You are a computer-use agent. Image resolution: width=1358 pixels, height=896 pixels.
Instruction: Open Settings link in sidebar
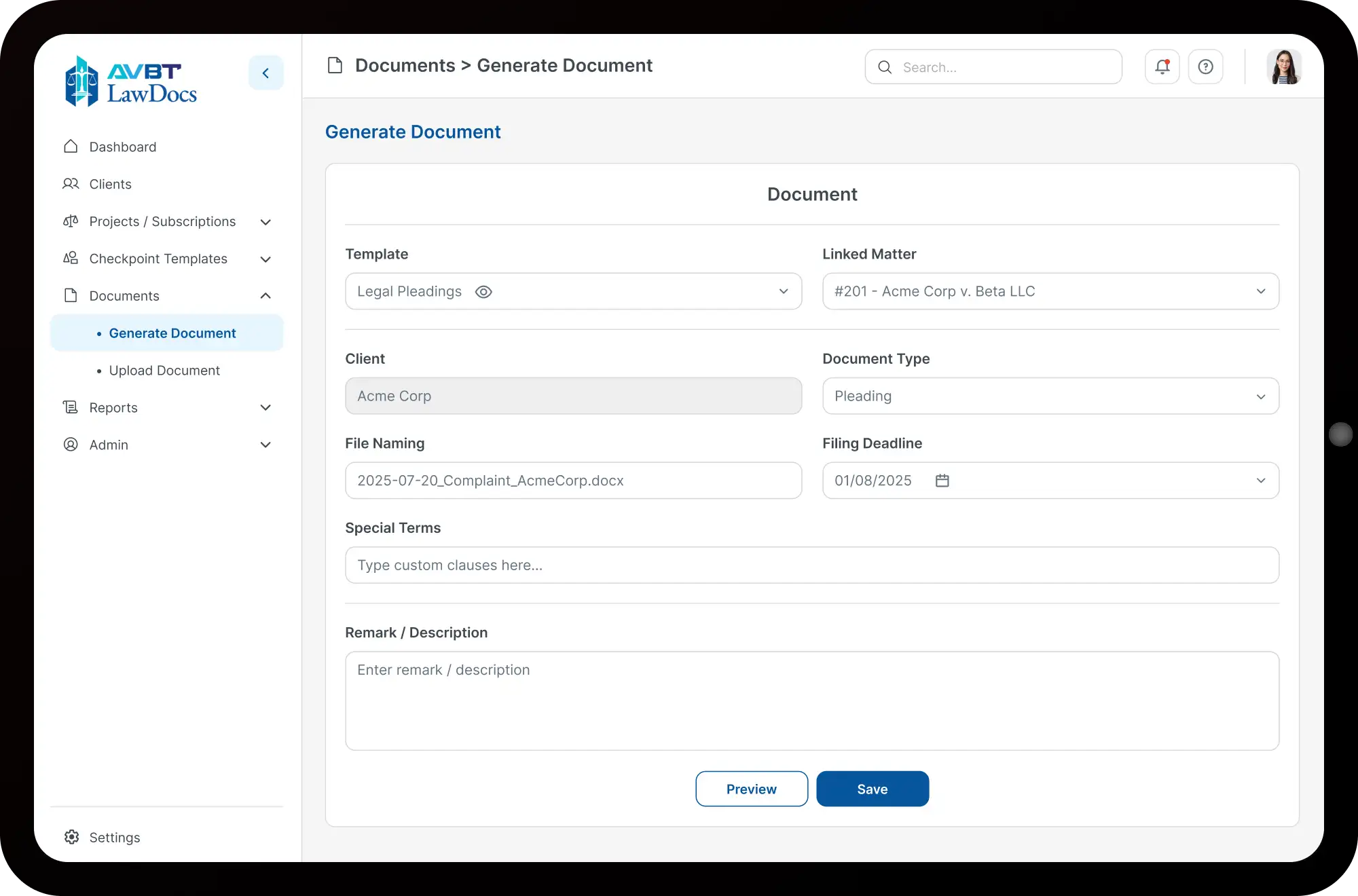[114, 837]
